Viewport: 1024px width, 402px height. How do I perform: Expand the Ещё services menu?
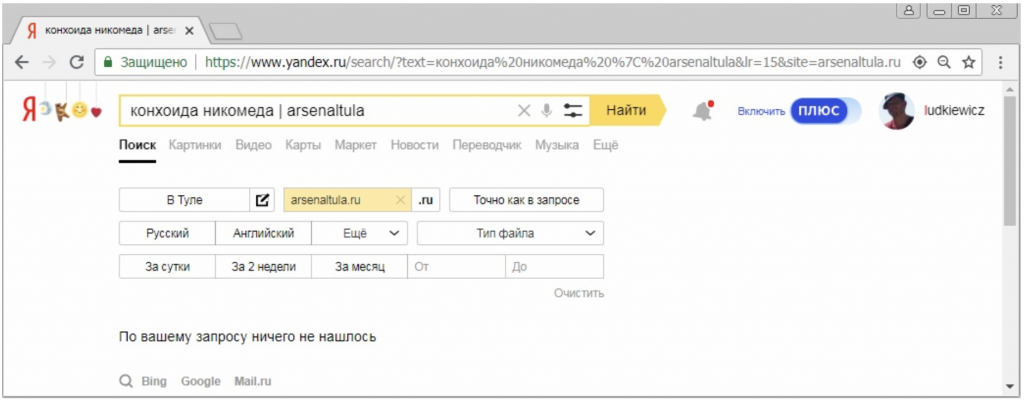[x=605, y=145]
